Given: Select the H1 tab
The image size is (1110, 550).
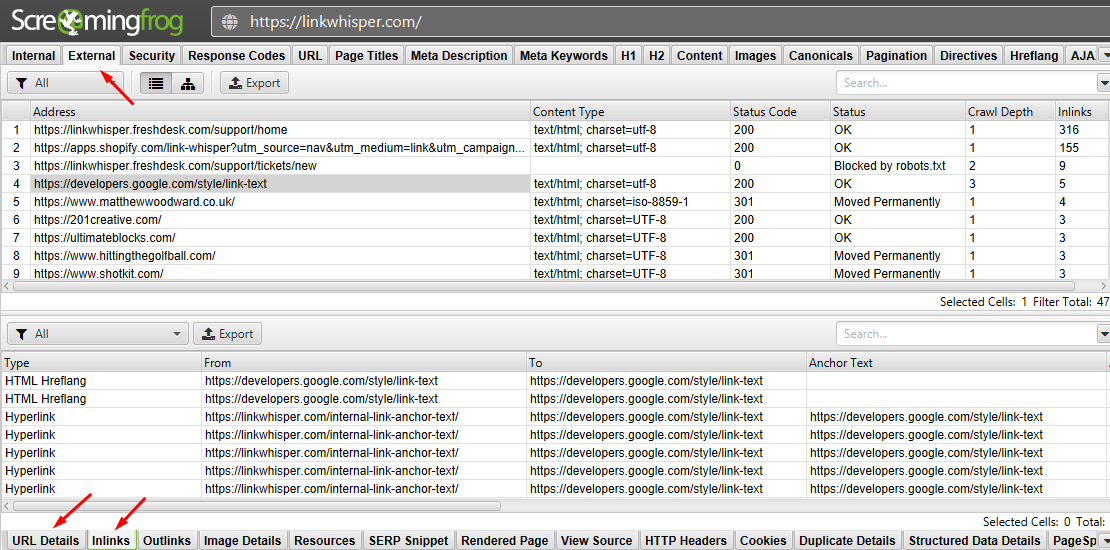Looking at the screenshot, I should pos(628,56).
